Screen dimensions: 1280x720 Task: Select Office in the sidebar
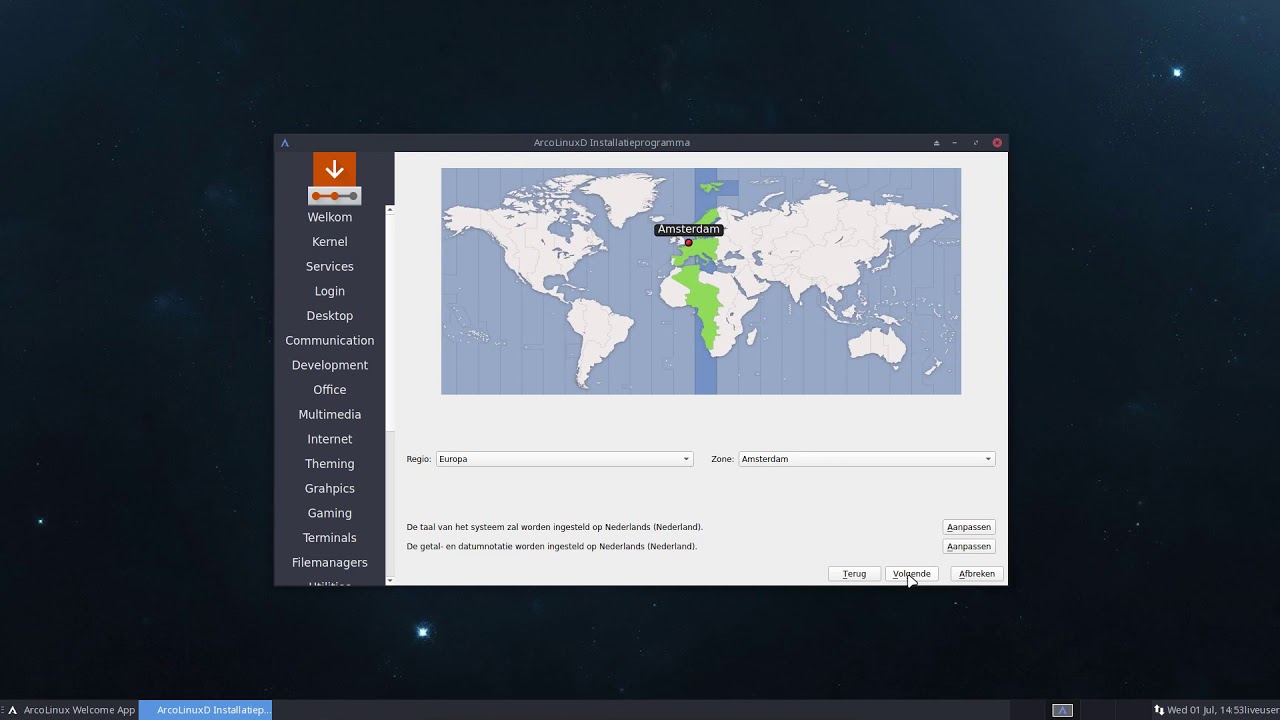[330, 390]
